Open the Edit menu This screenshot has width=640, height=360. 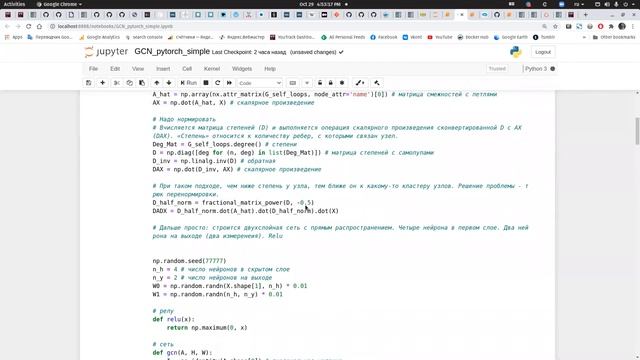coord(115,69)
